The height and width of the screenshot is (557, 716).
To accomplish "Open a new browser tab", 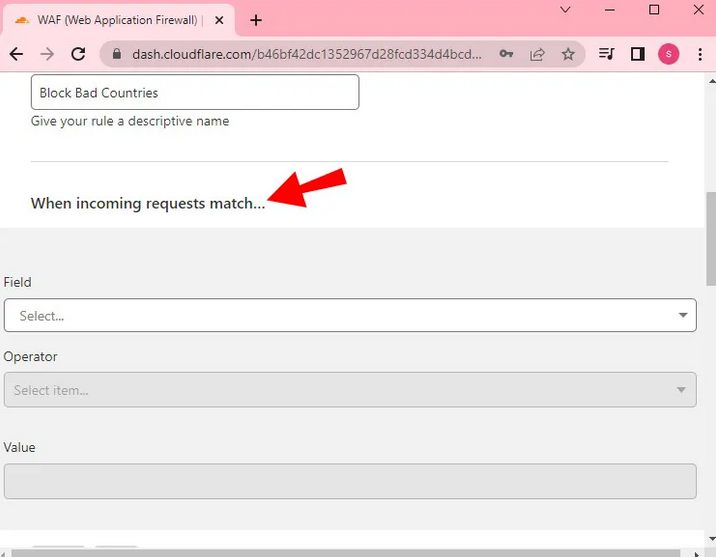I will coord(256,20).
